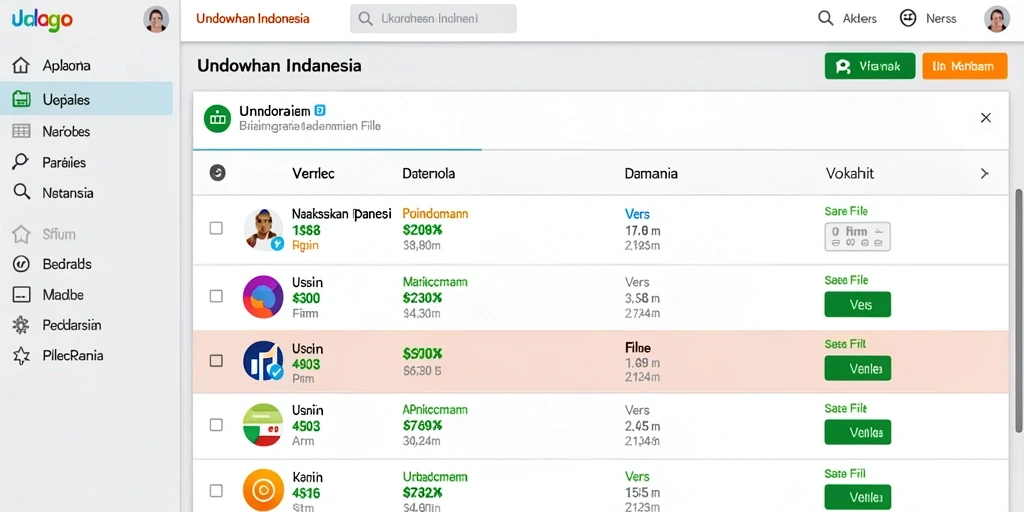Click the blue badge beside Unndoraiem
The width and height of the screenshot is (1024, 512).
tap(320, 110)
